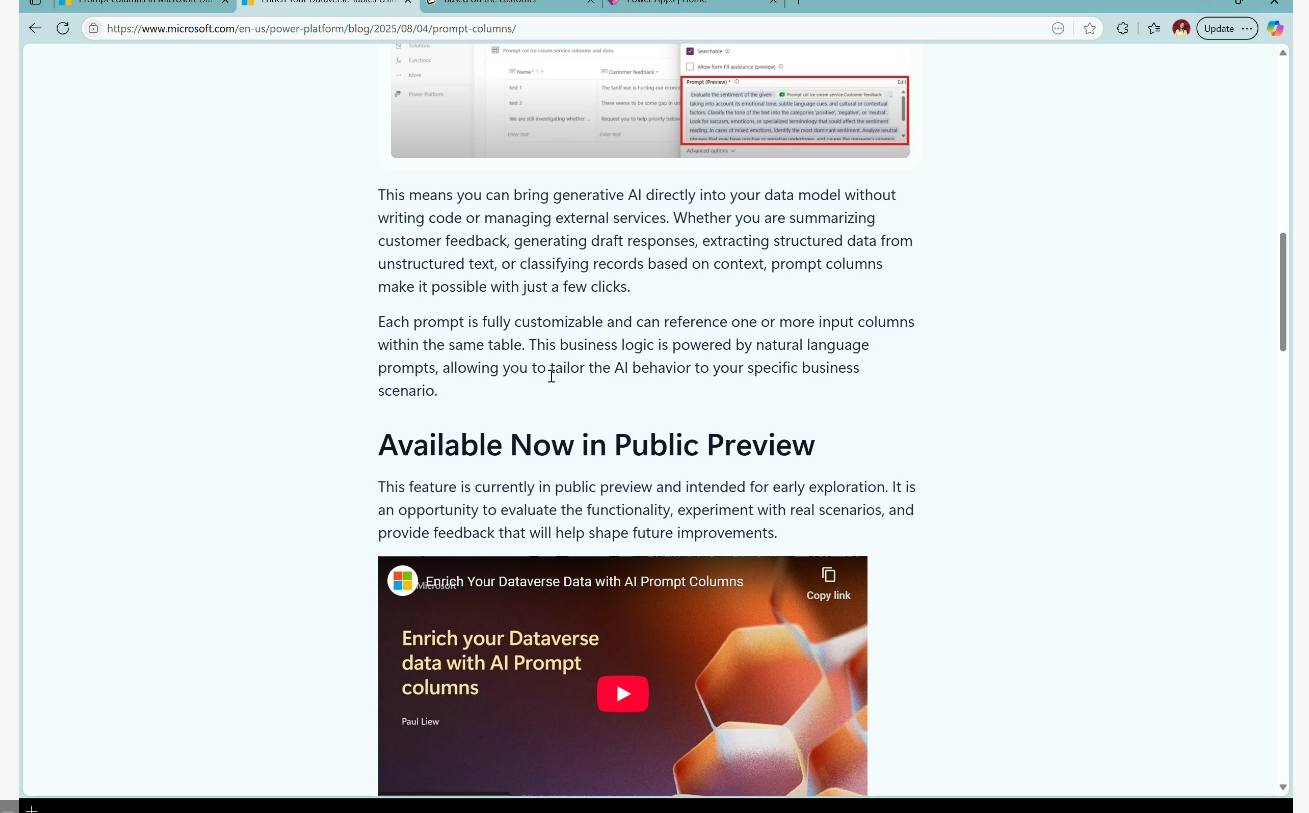Open the Extensions puzzle icon
Screen dimensions: 1309x813
[1122, 28]
